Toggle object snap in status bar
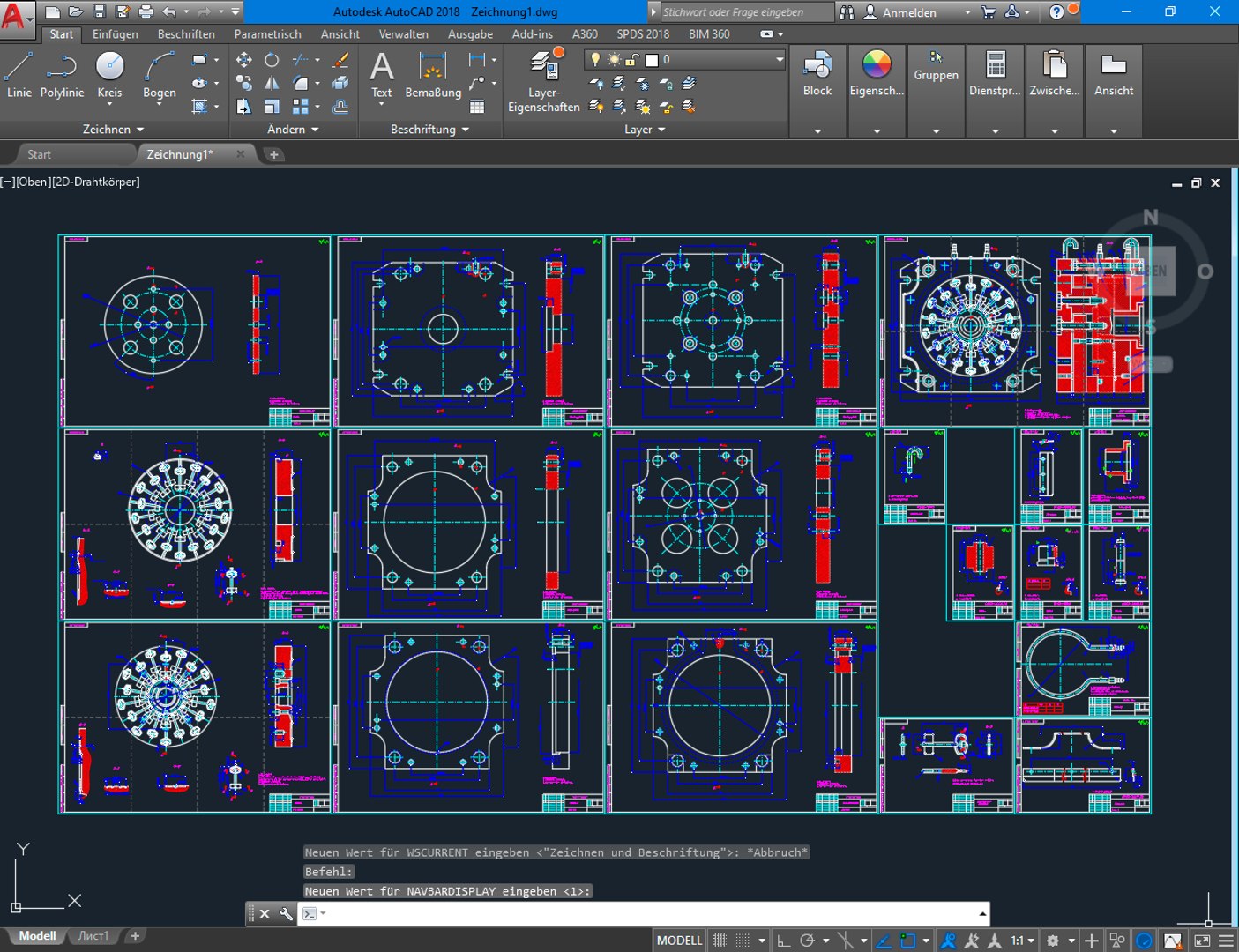The height and width of the screenshot is (952, 1239). pyautogui.click(x=907, y=941)
